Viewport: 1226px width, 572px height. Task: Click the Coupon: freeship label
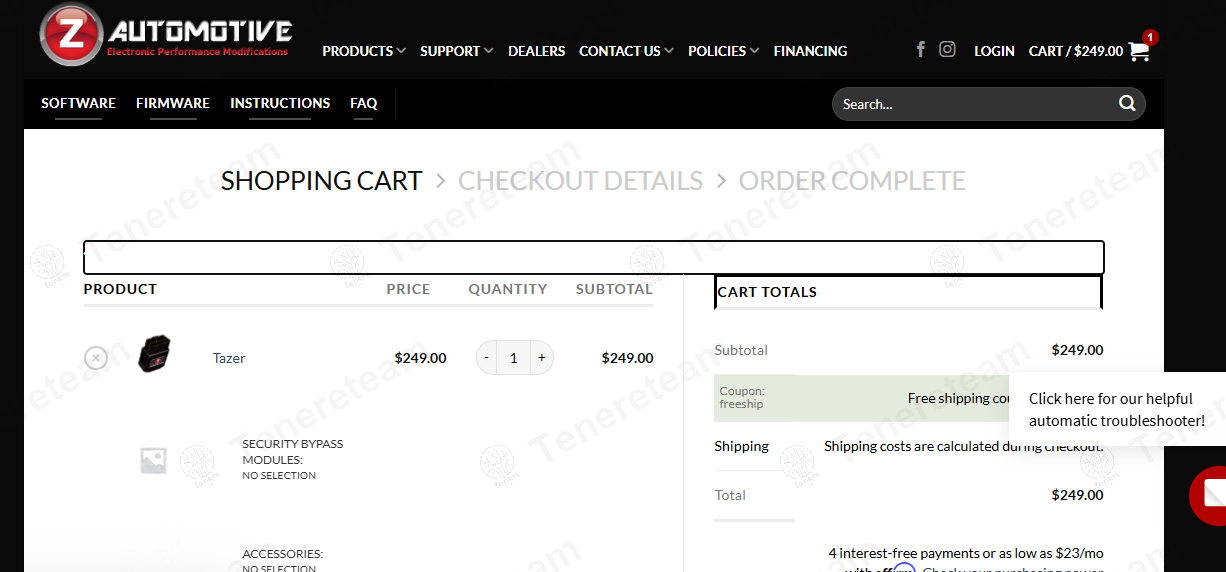[x=741, y=398]
